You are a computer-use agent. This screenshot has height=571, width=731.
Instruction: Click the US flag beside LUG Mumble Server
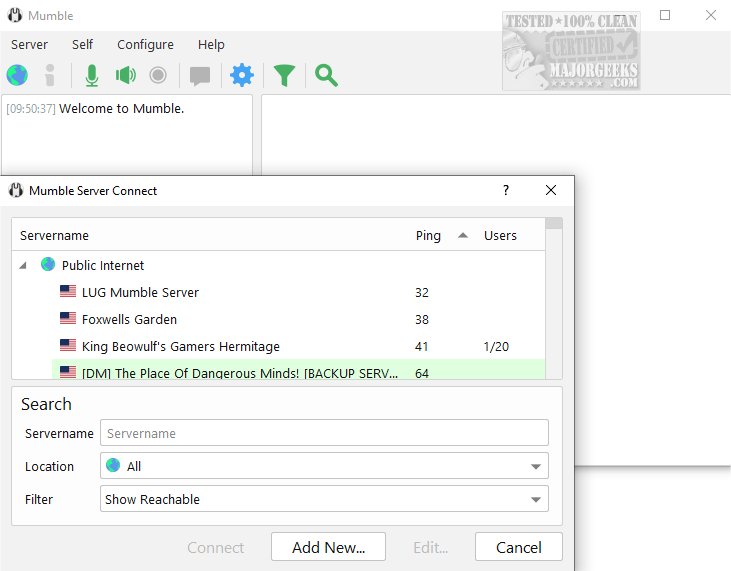(x=68, y=291)
